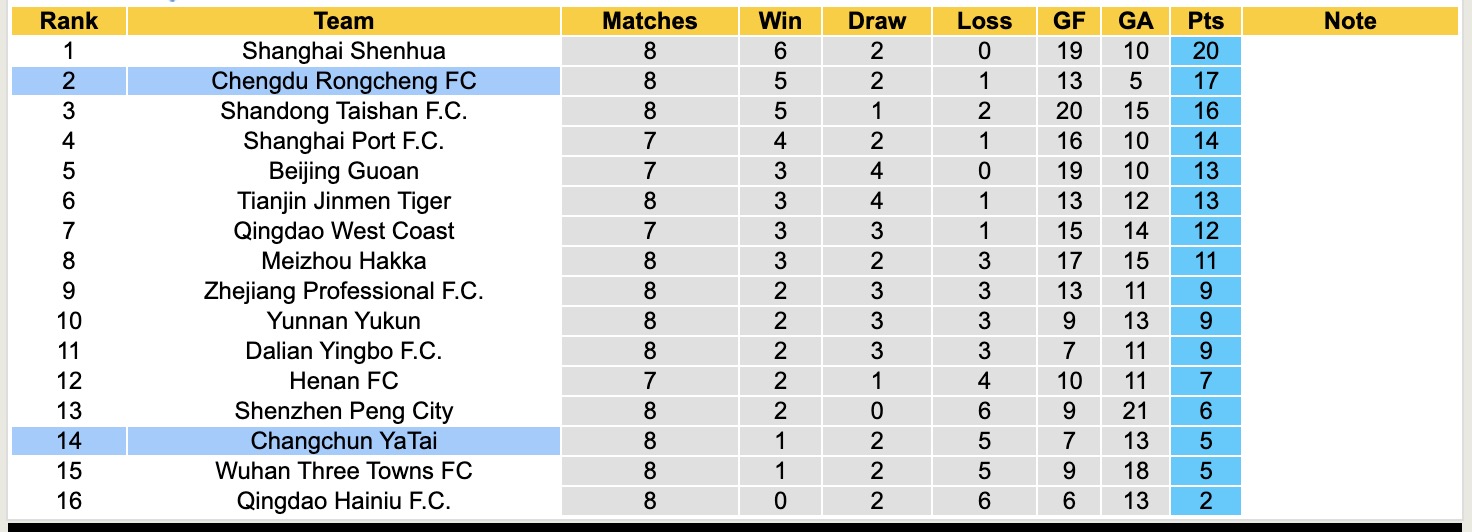
Task: Click the Rank column header
Action: (x=69, y=21)
